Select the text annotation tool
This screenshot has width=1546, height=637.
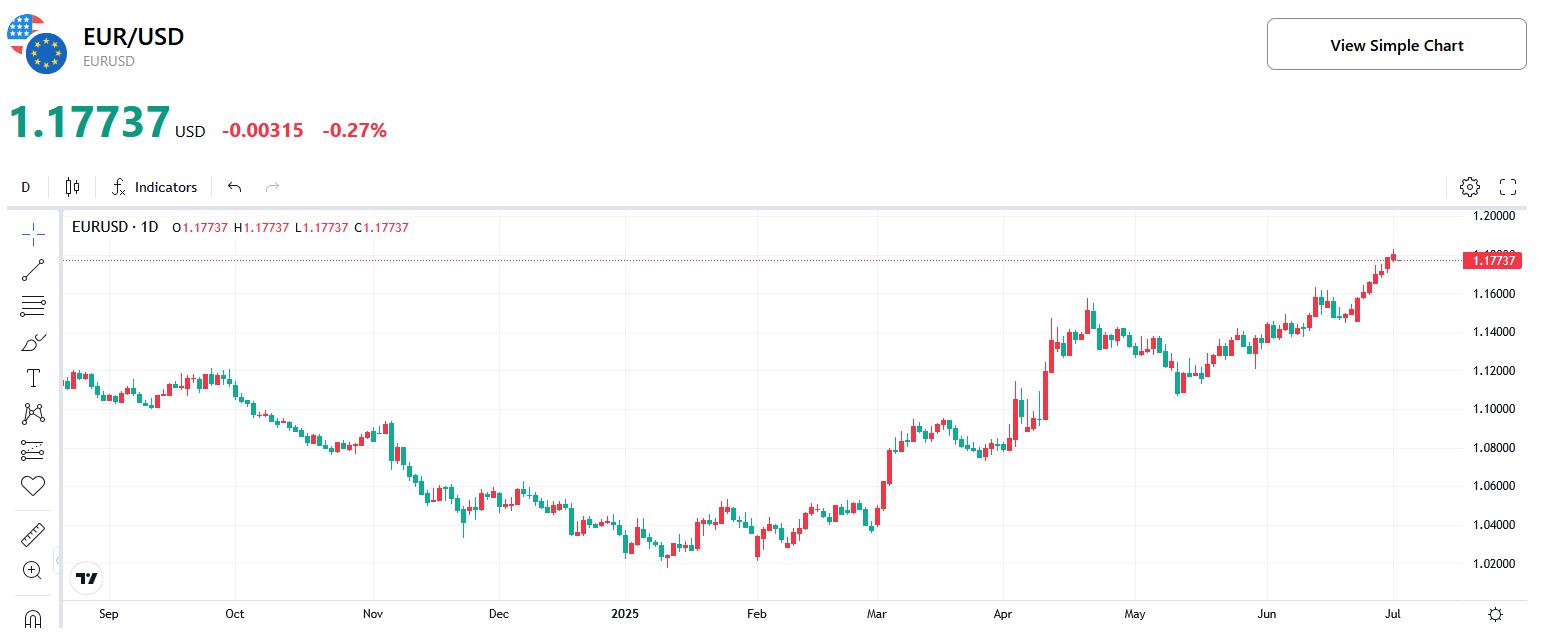[x=33, y=377]
